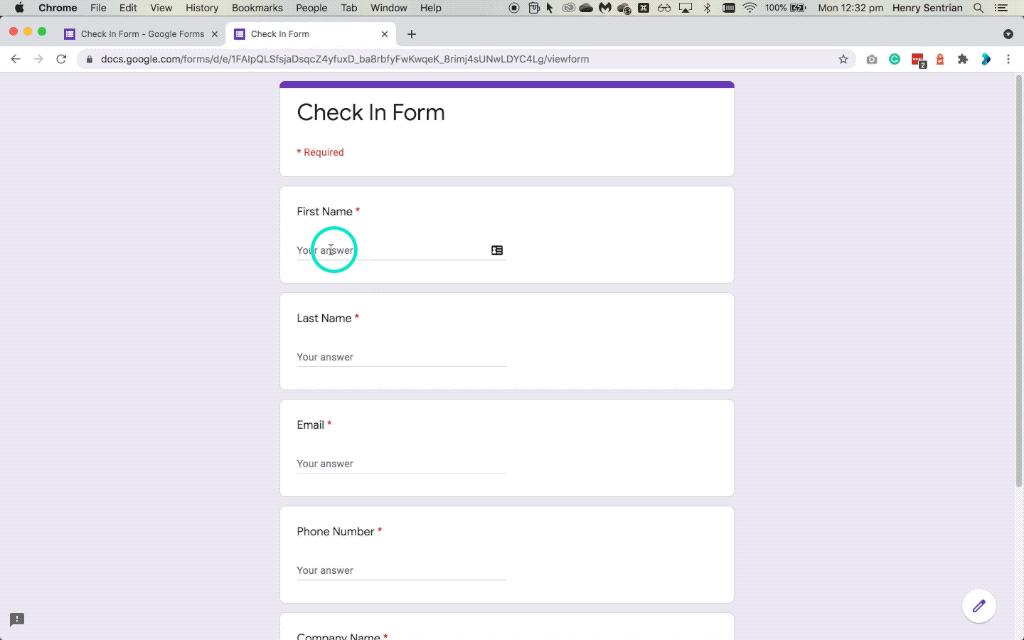Select the Grammarly extension icon
The image size is (1024, 640).
(894, 59)
